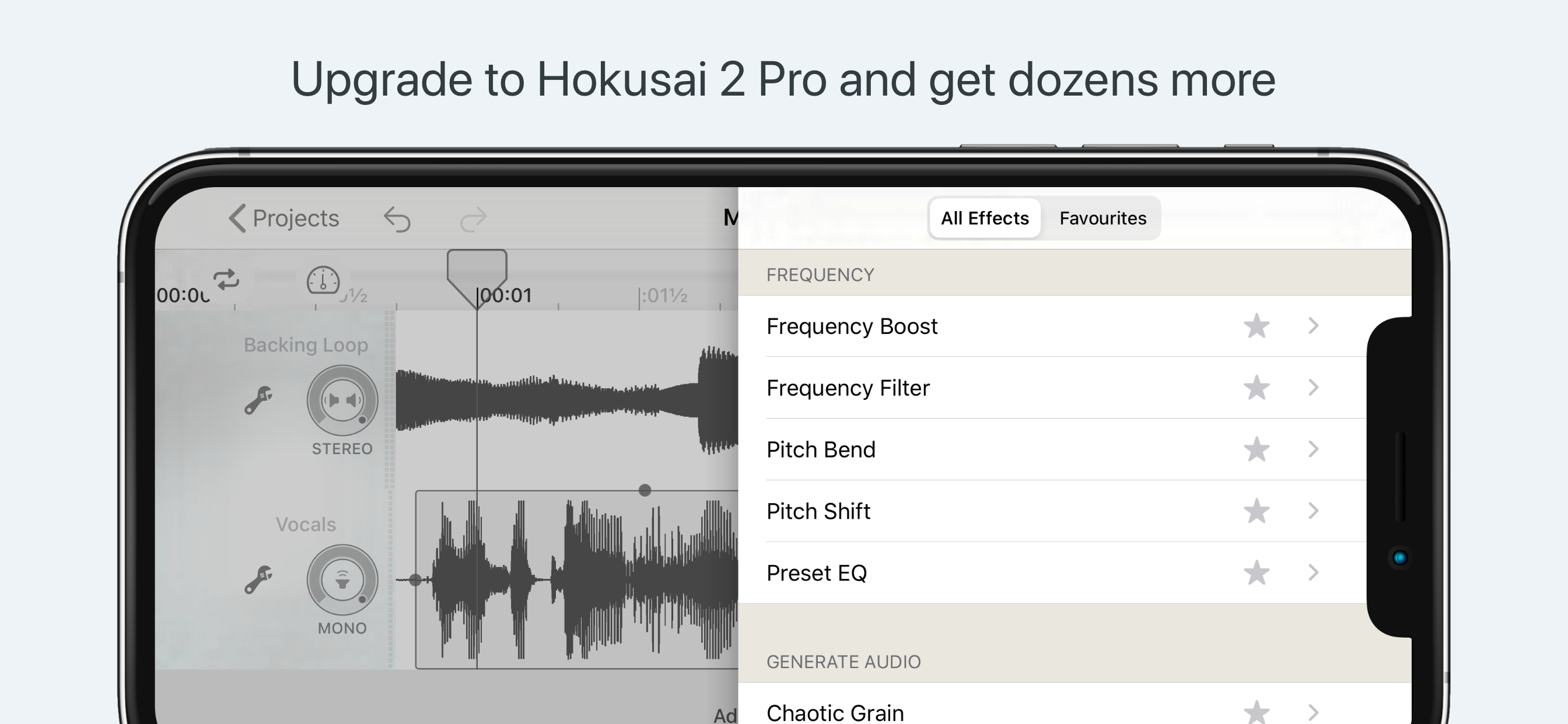The width and height of the screenshot is (1568, 724).
Task: Click the undo arrow icon
Action: (x=397, y=219)
